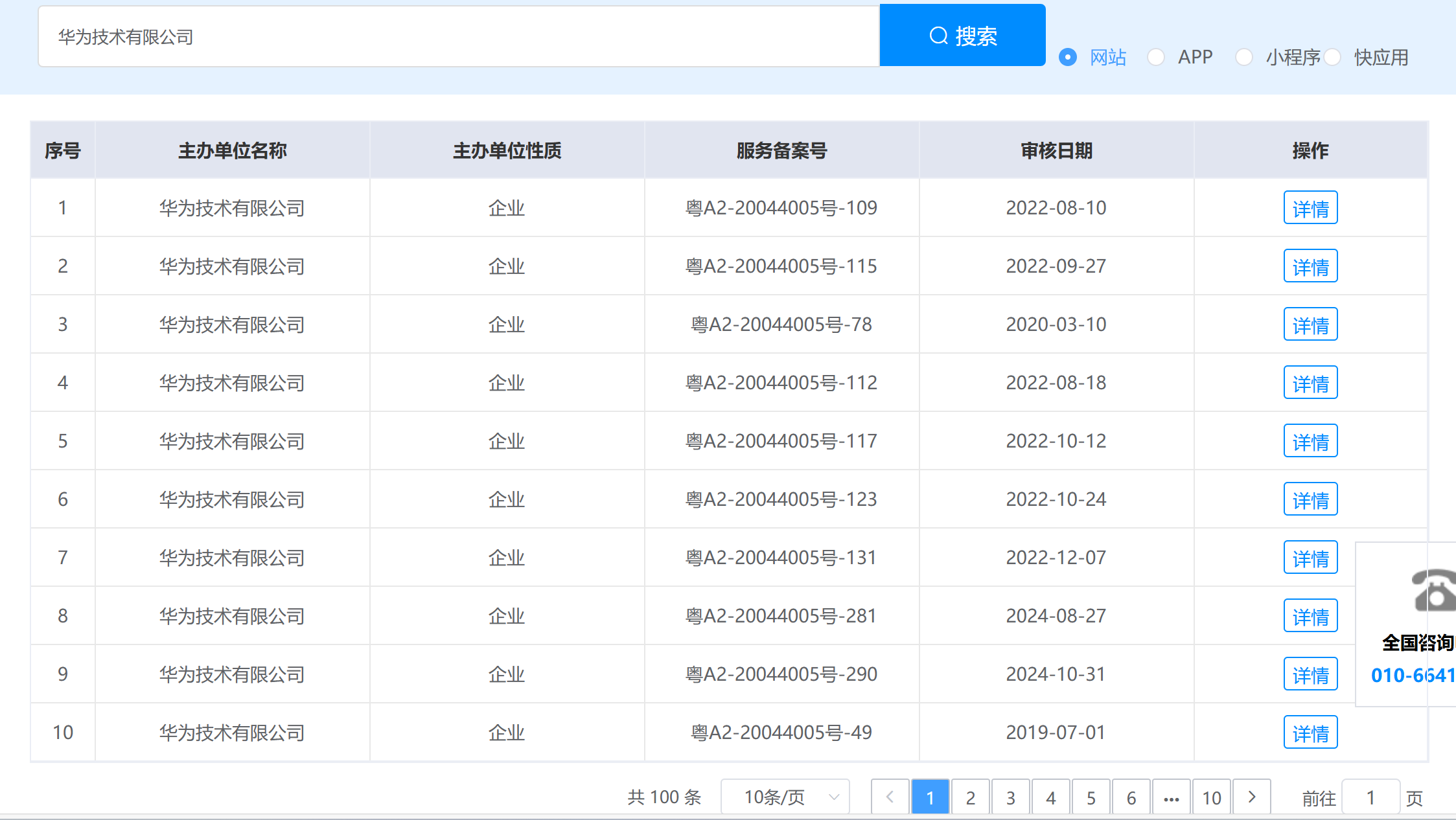Select the 网站 radio button

point(1068,57)
